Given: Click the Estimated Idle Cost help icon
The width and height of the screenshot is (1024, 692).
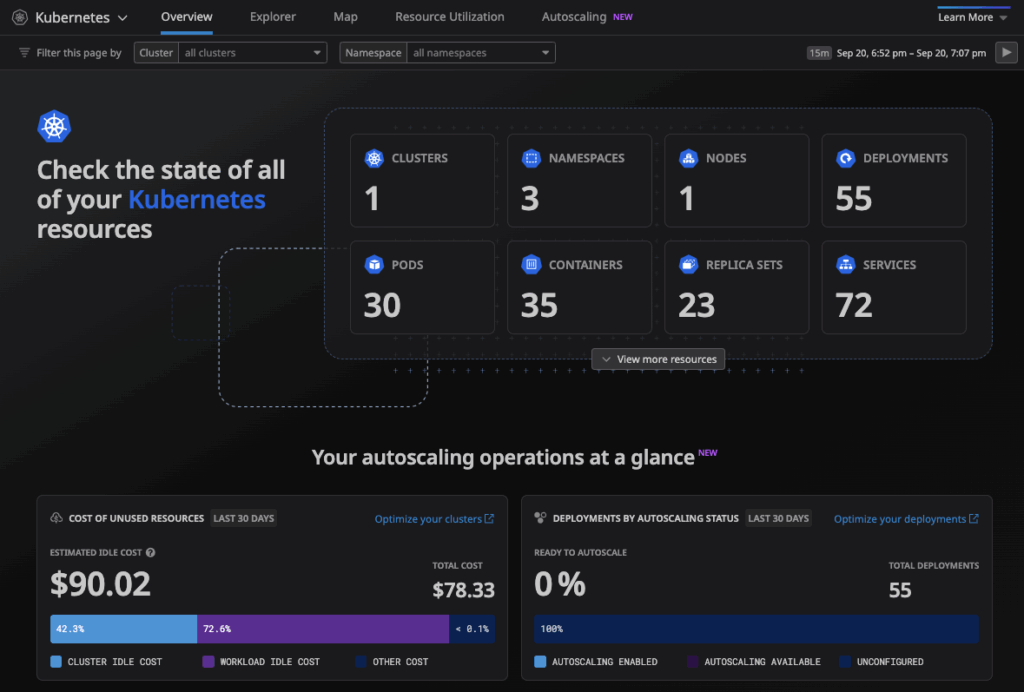Looking at the screenshot, I should tap(151, 552).
